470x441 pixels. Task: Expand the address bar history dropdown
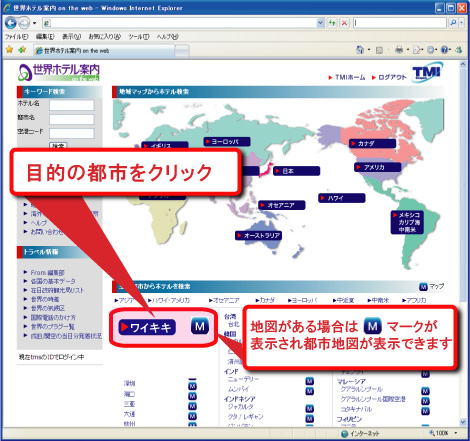click(x=320, y=23)
